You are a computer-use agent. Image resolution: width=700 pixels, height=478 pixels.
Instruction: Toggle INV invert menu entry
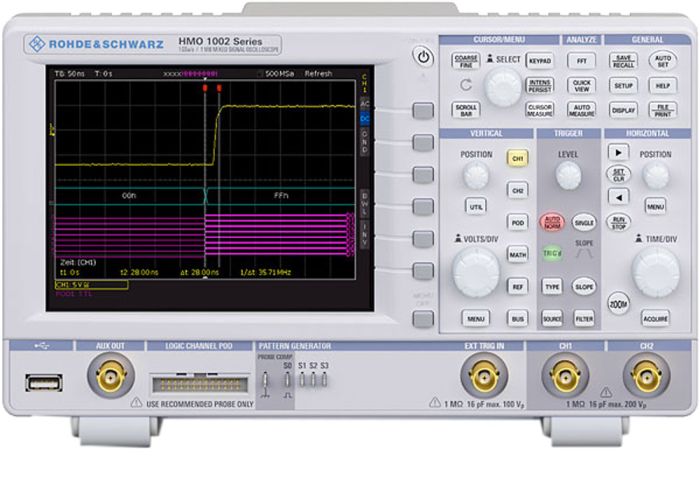pyautogui.click(x=365, y=235)
